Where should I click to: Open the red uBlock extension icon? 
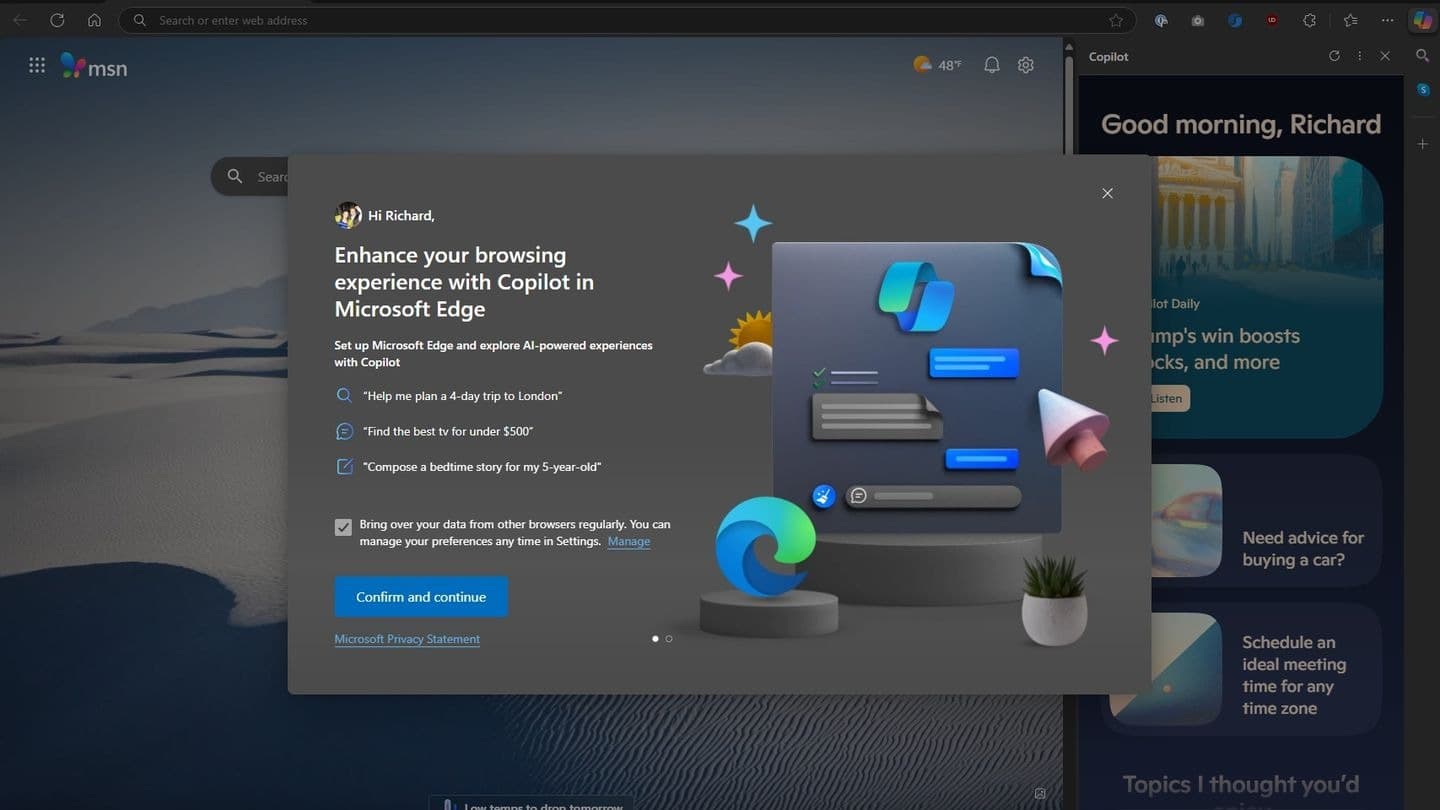[x=1272, y=20]
